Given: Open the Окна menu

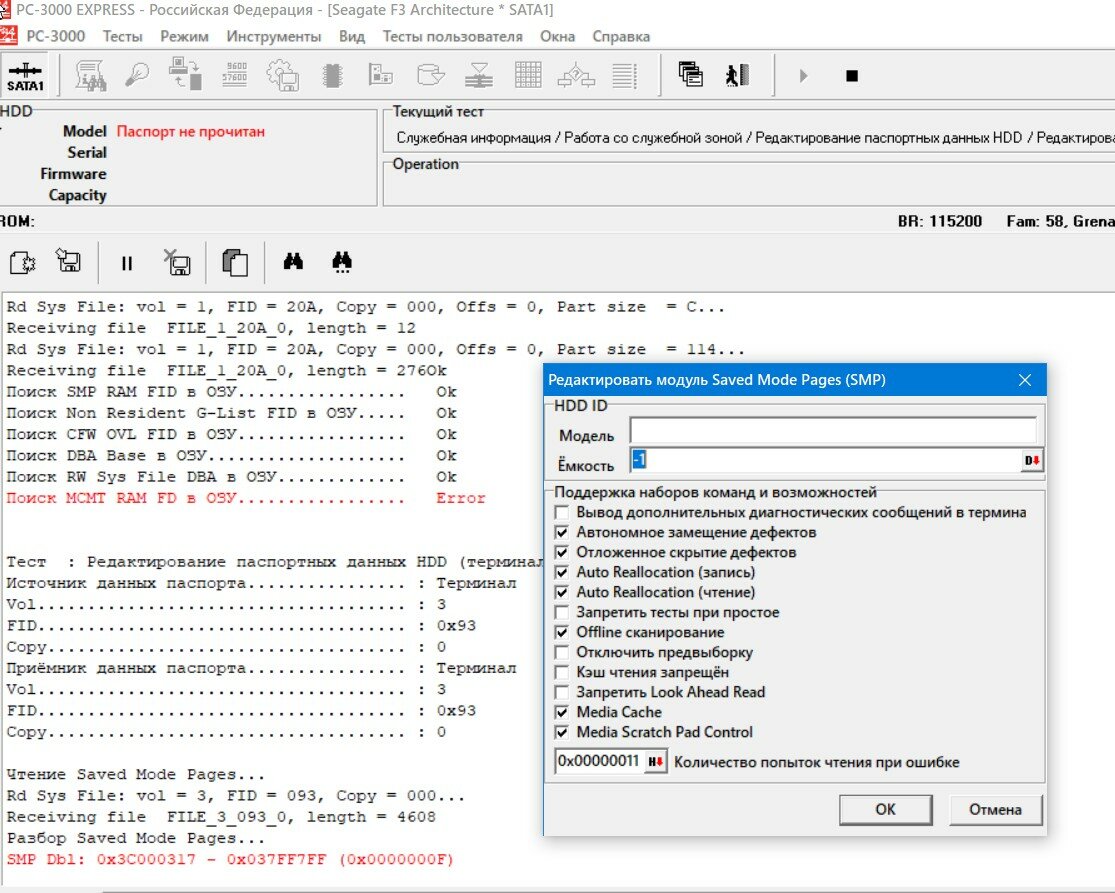Looking at the screenshot, I should (558, 36).
